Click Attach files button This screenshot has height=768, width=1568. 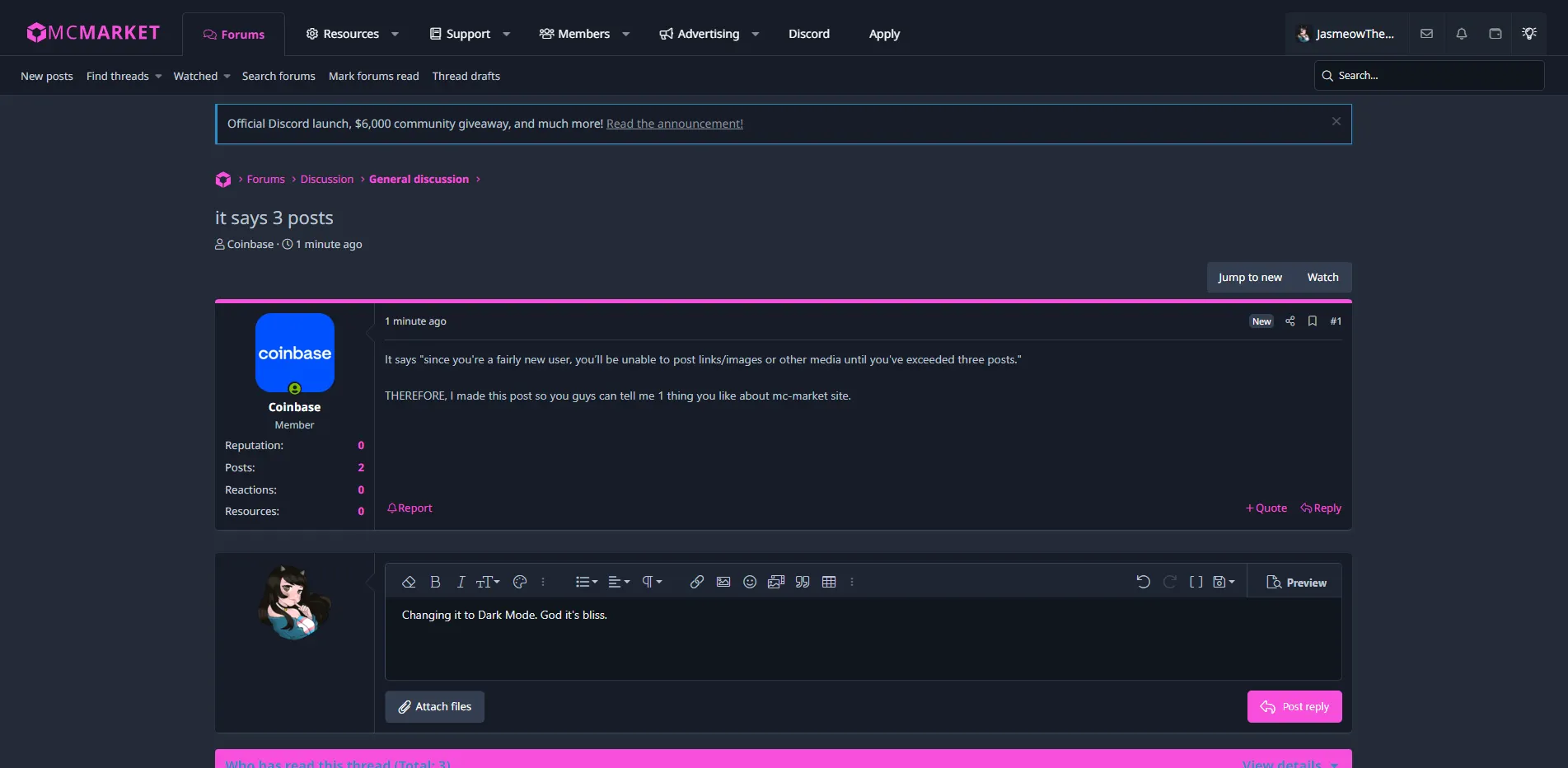[434, 707]
